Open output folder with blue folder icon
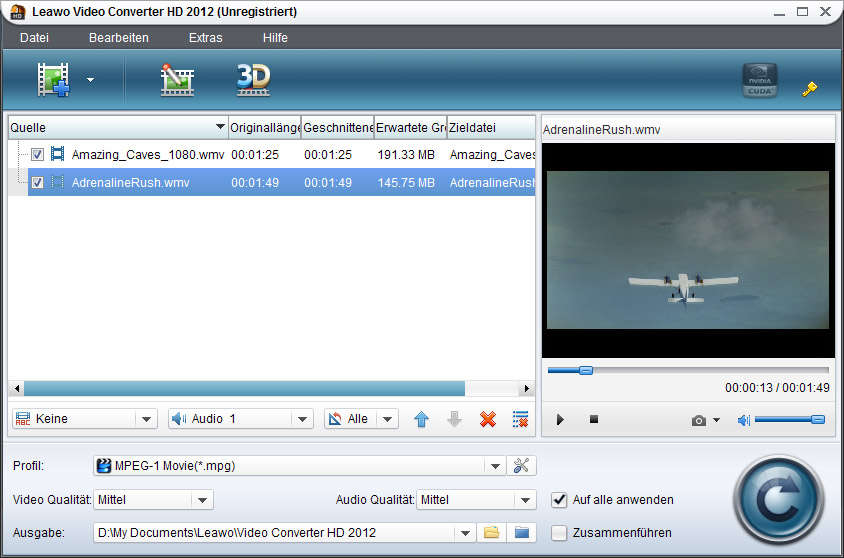 522,533
